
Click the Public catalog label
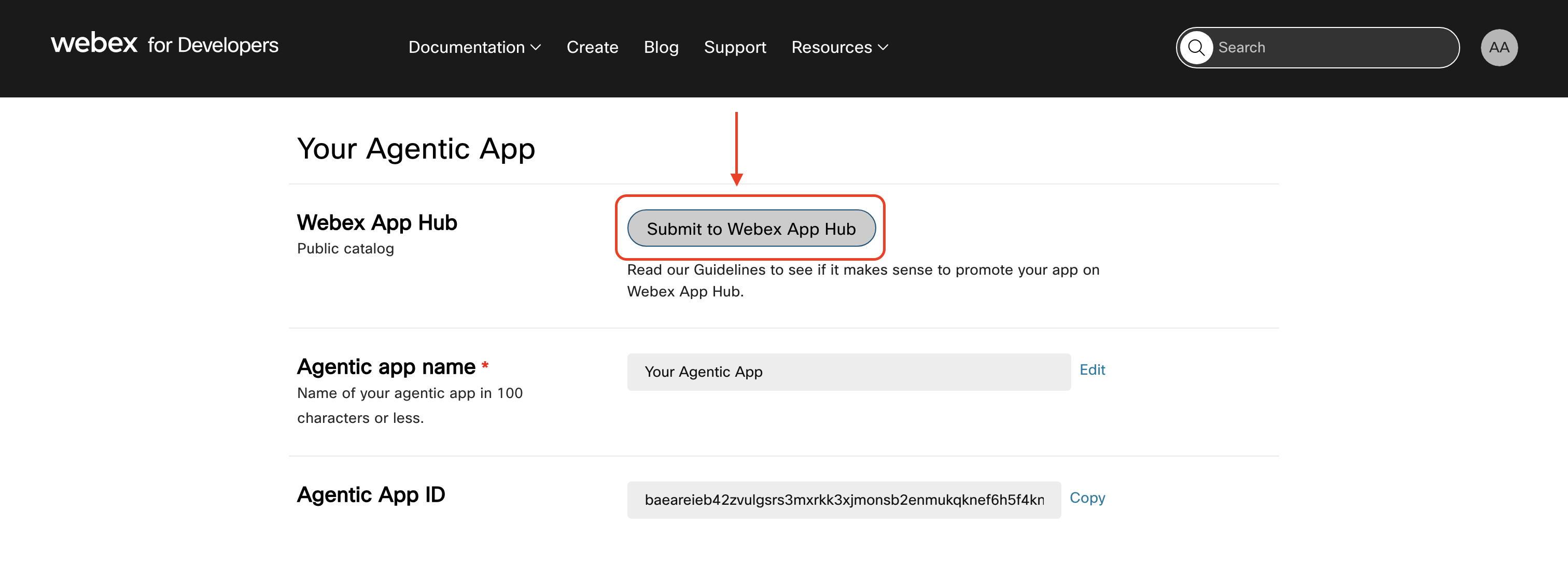point(345,248)
